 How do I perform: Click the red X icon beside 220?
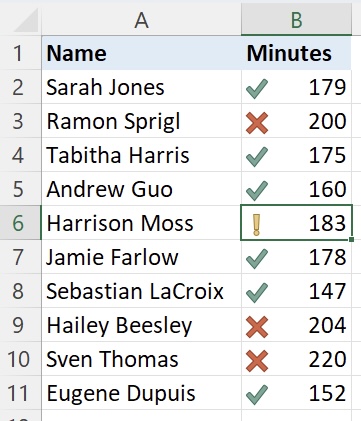[257, 361]
